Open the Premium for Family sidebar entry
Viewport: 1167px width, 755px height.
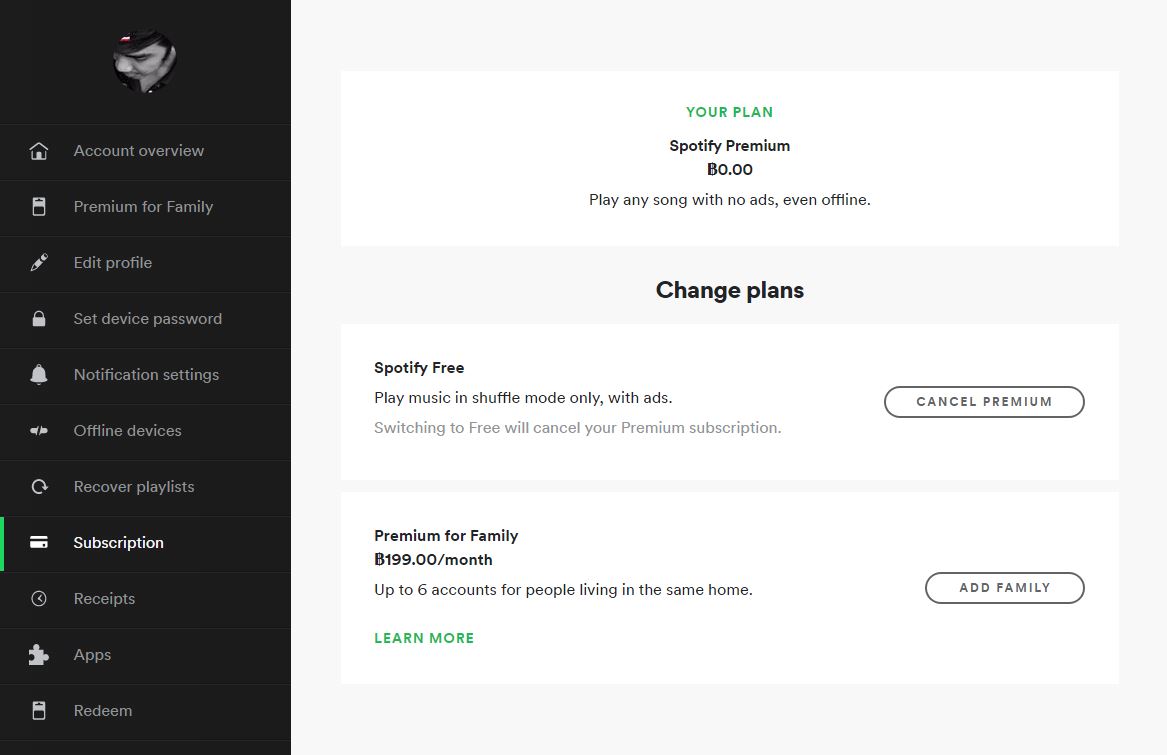point(142,207)
